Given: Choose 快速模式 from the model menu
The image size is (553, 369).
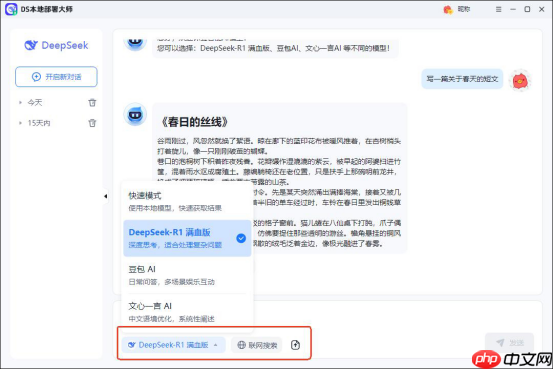Looking at the screenshot, I should pos(187,201).
